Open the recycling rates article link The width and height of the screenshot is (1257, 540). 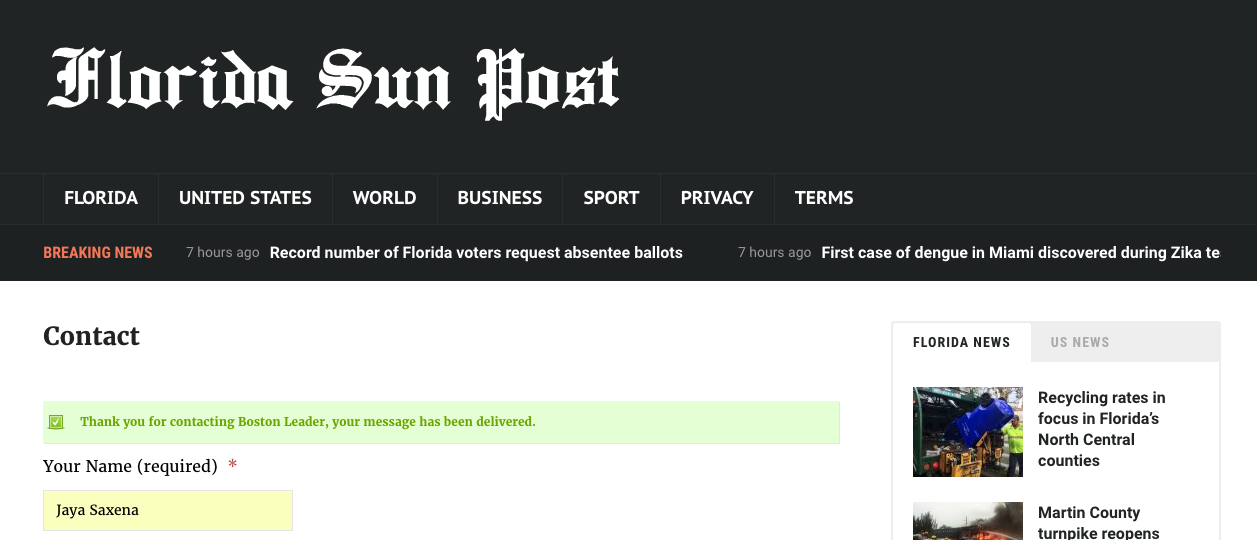coord(1101,429)
